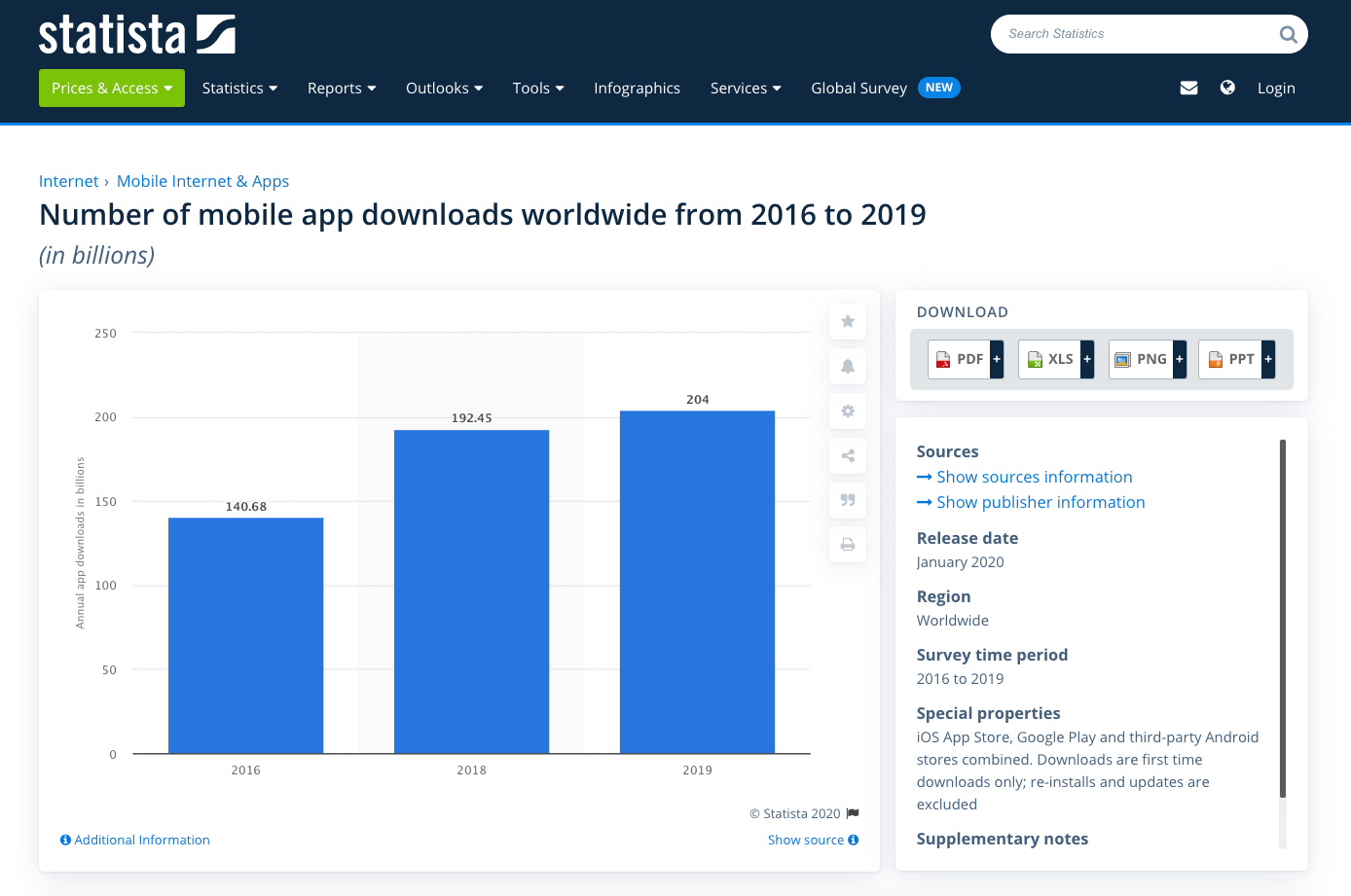The image size is (1351, 896).
Task: Click the Mobile Internet & Apps breadcrumb
Action: 202,181
